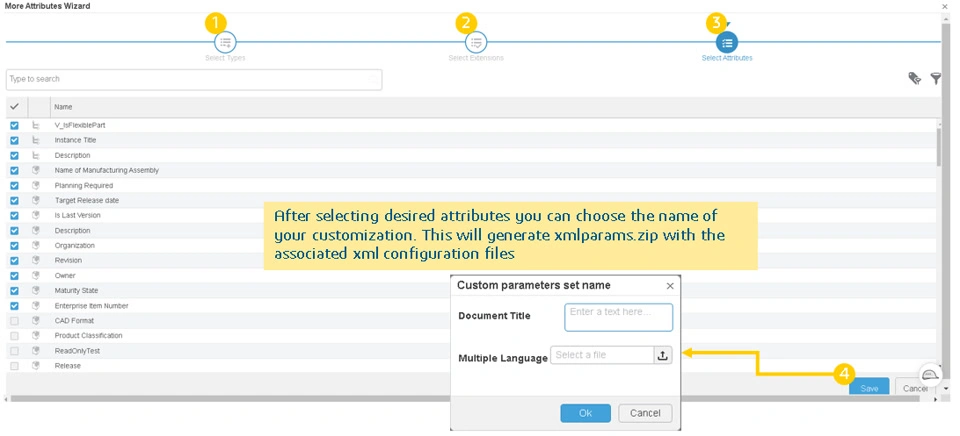Click the Name column header
This screenshot has height=436, width=960.
coord(63,107)
